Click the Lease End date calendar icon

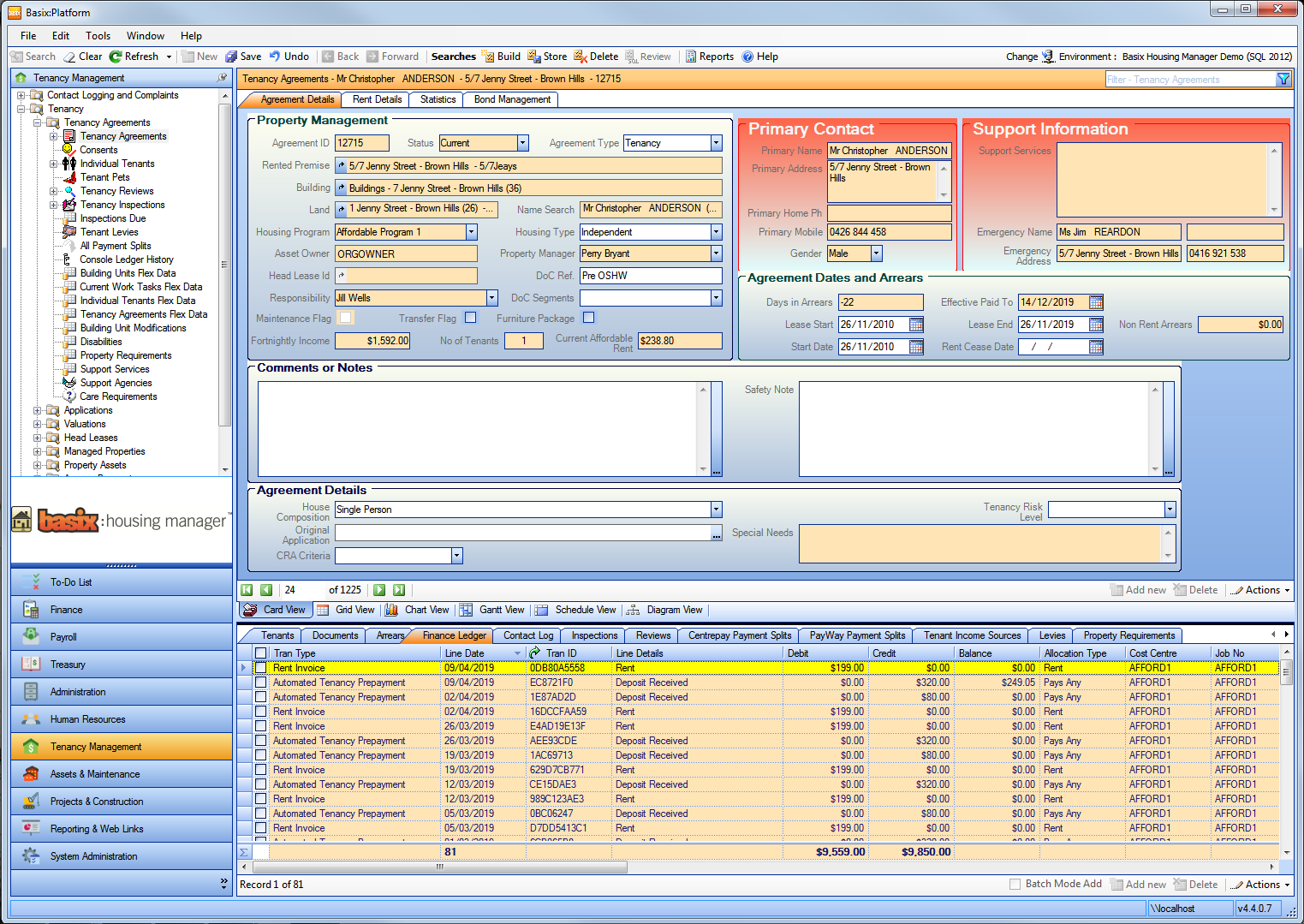pos(1095,324)
